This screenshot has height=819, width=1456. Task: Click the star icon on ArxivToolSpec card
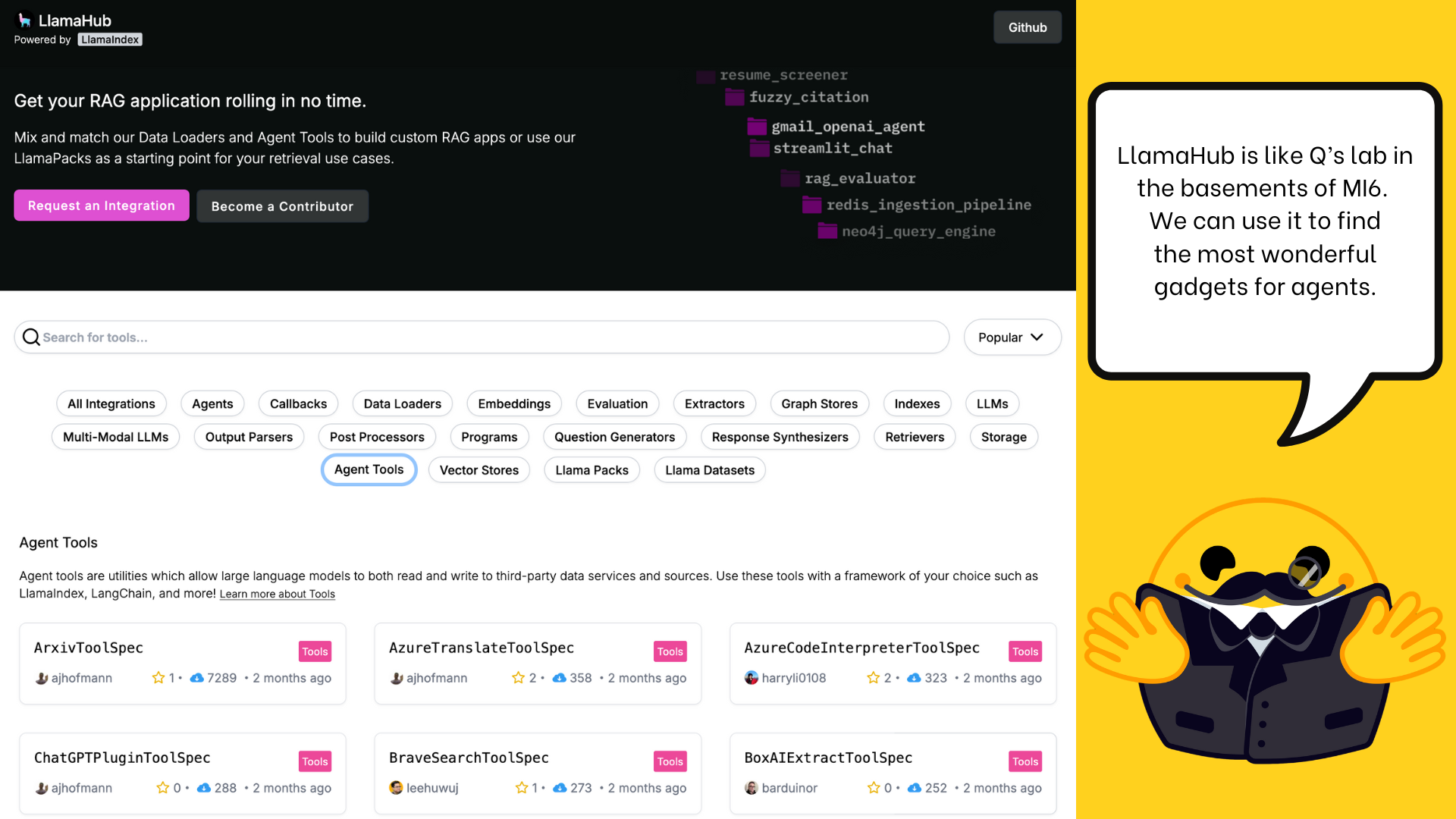pyautogui.click(x=158, y=678)
